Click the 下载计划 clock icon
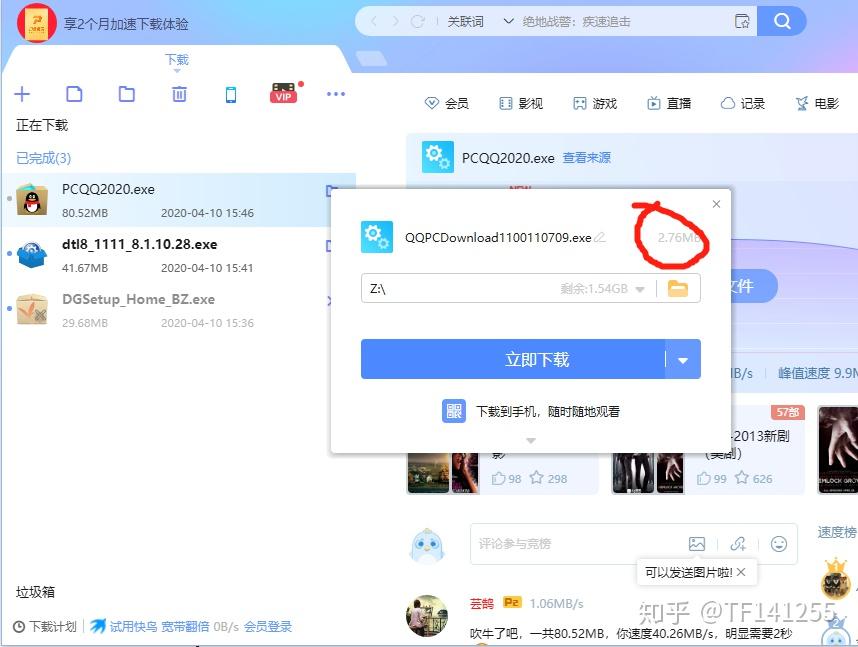The height and width of the screenshot is (647, 858). click(x=19, y=627)
